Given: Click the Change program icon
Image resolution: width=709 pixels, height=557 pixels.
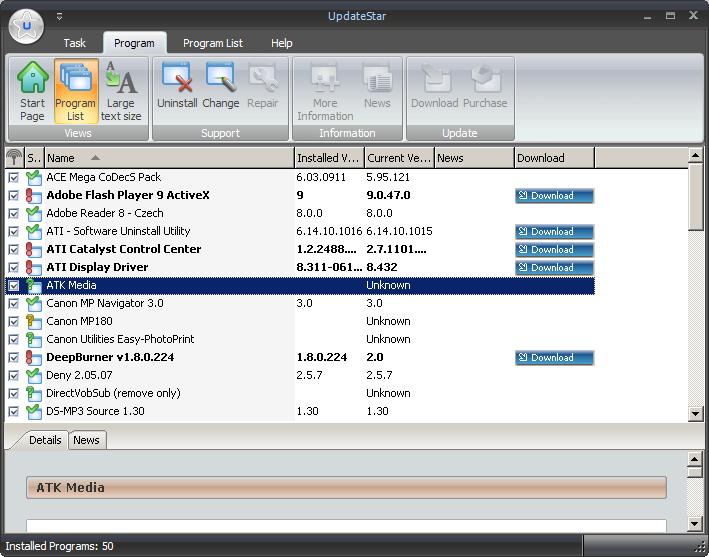Looking at the screenshot, I should pyautogui.click(x=220, y=80).
